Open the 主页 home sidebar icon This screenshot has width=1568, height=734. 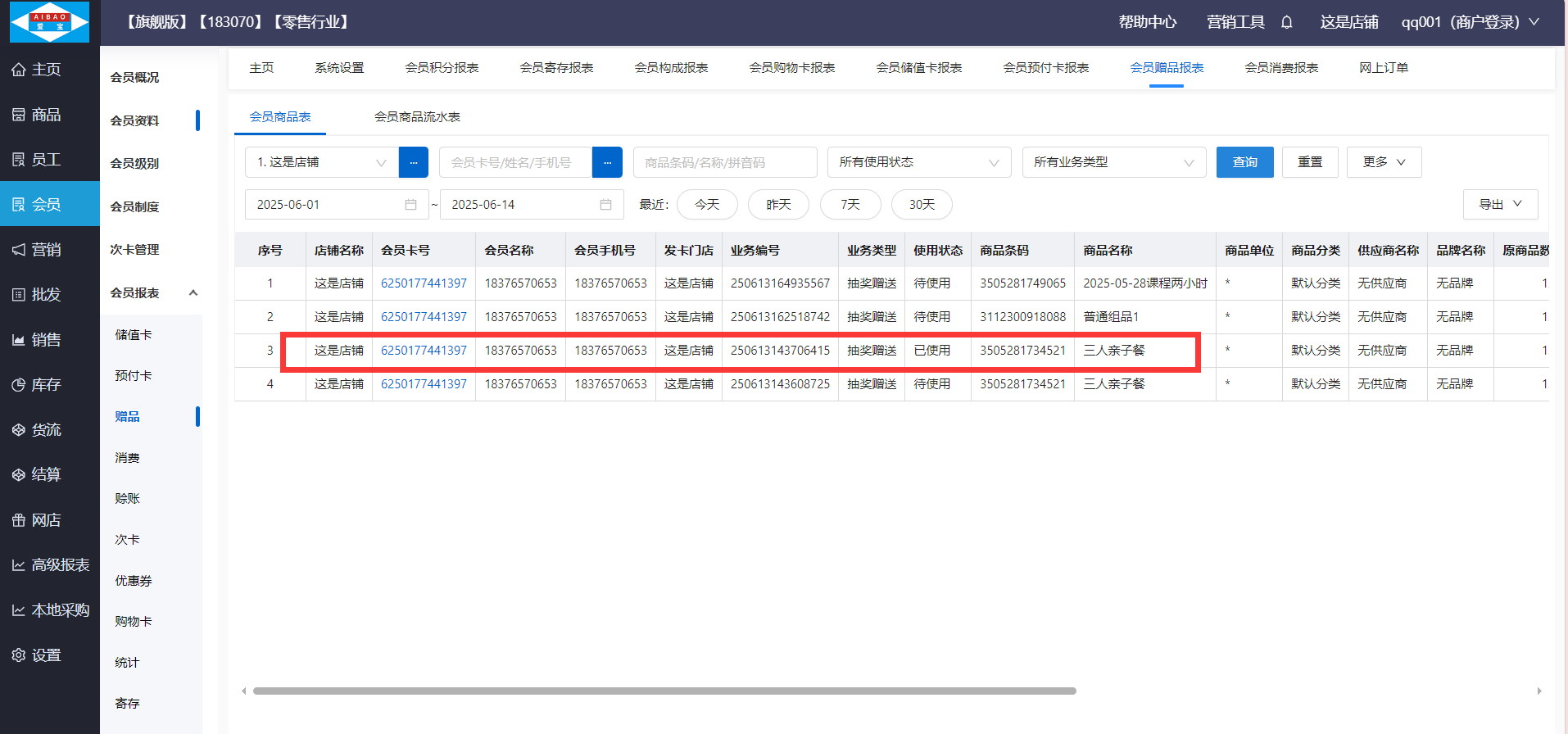pos(19,70)
